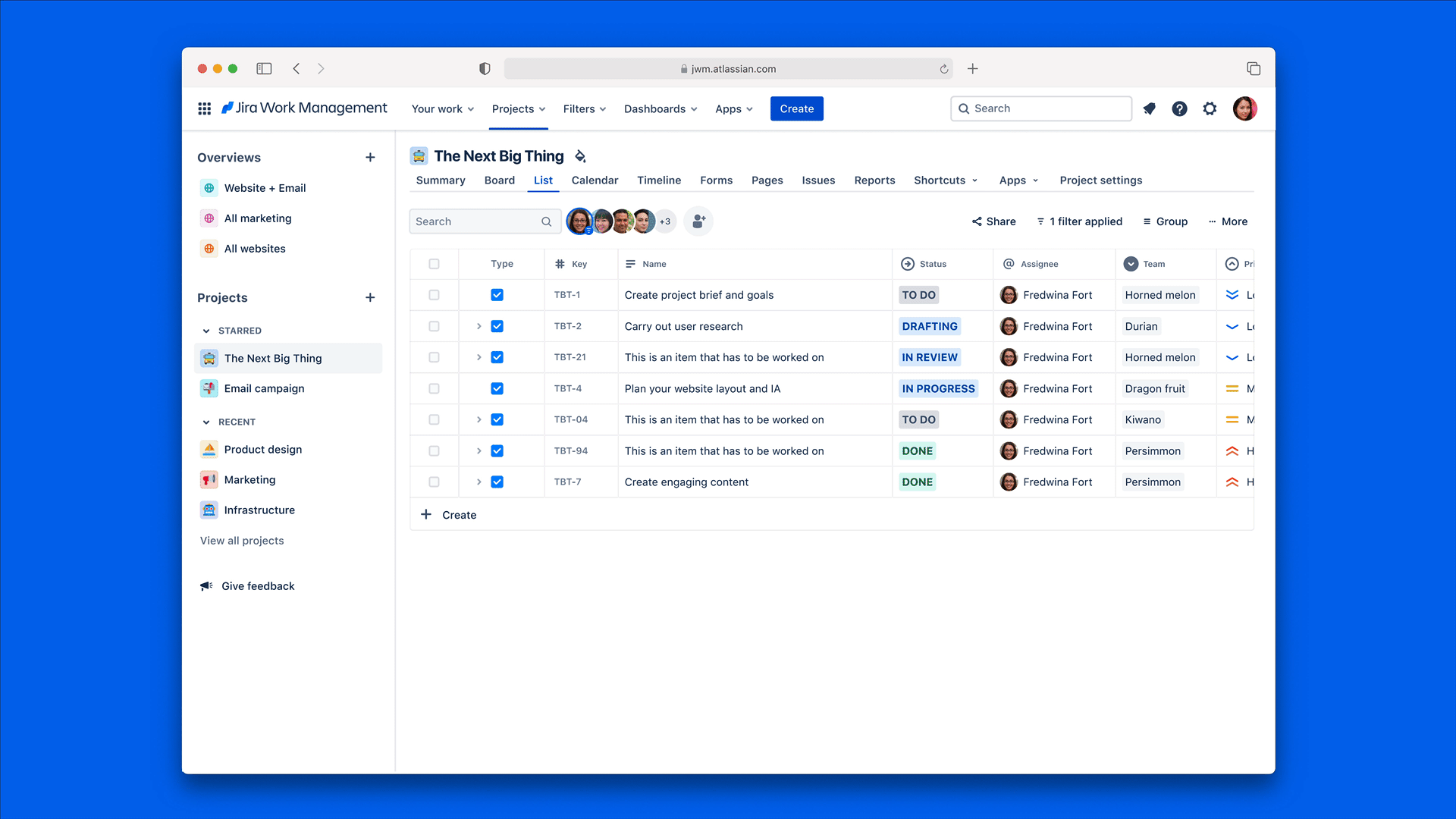Open the Calendar tab

pos(595,180)
